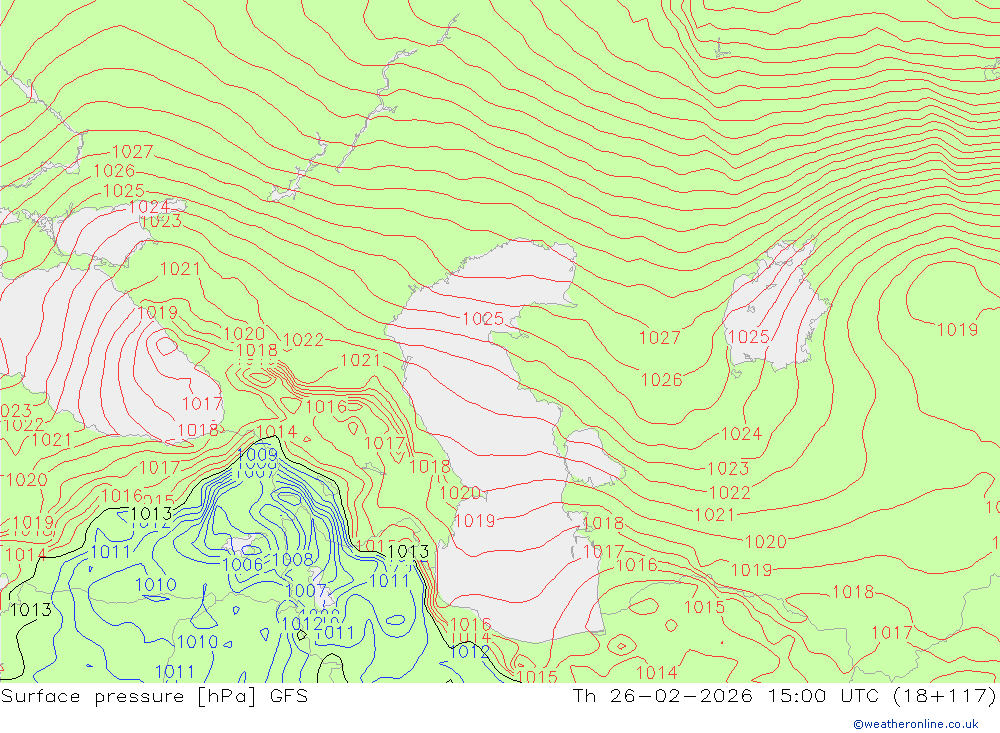Click the 1024 label south of the Aral Sea
1000x733 pixels.
click(742, 434)
